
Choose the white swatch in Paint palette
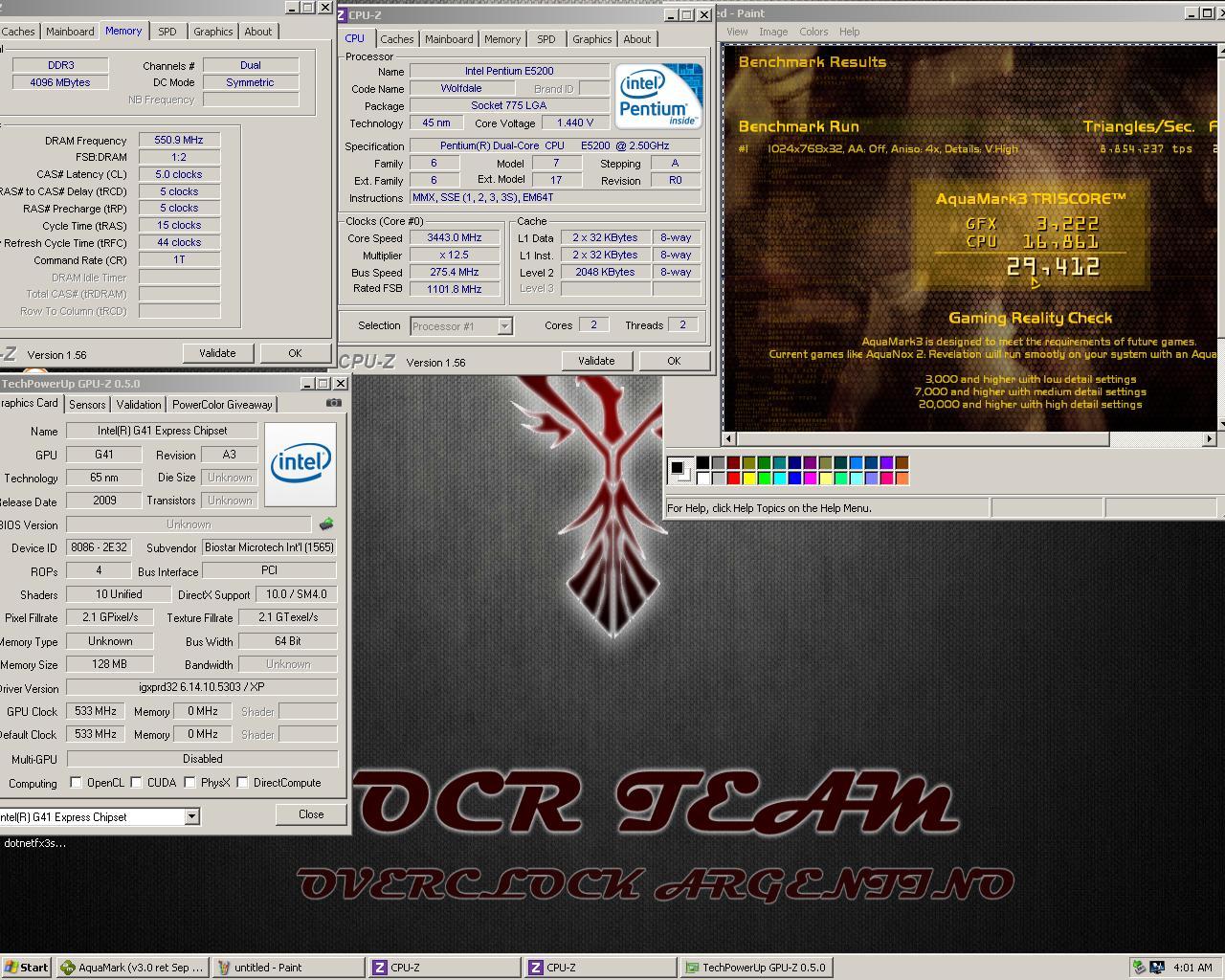(x=702, y=478)
